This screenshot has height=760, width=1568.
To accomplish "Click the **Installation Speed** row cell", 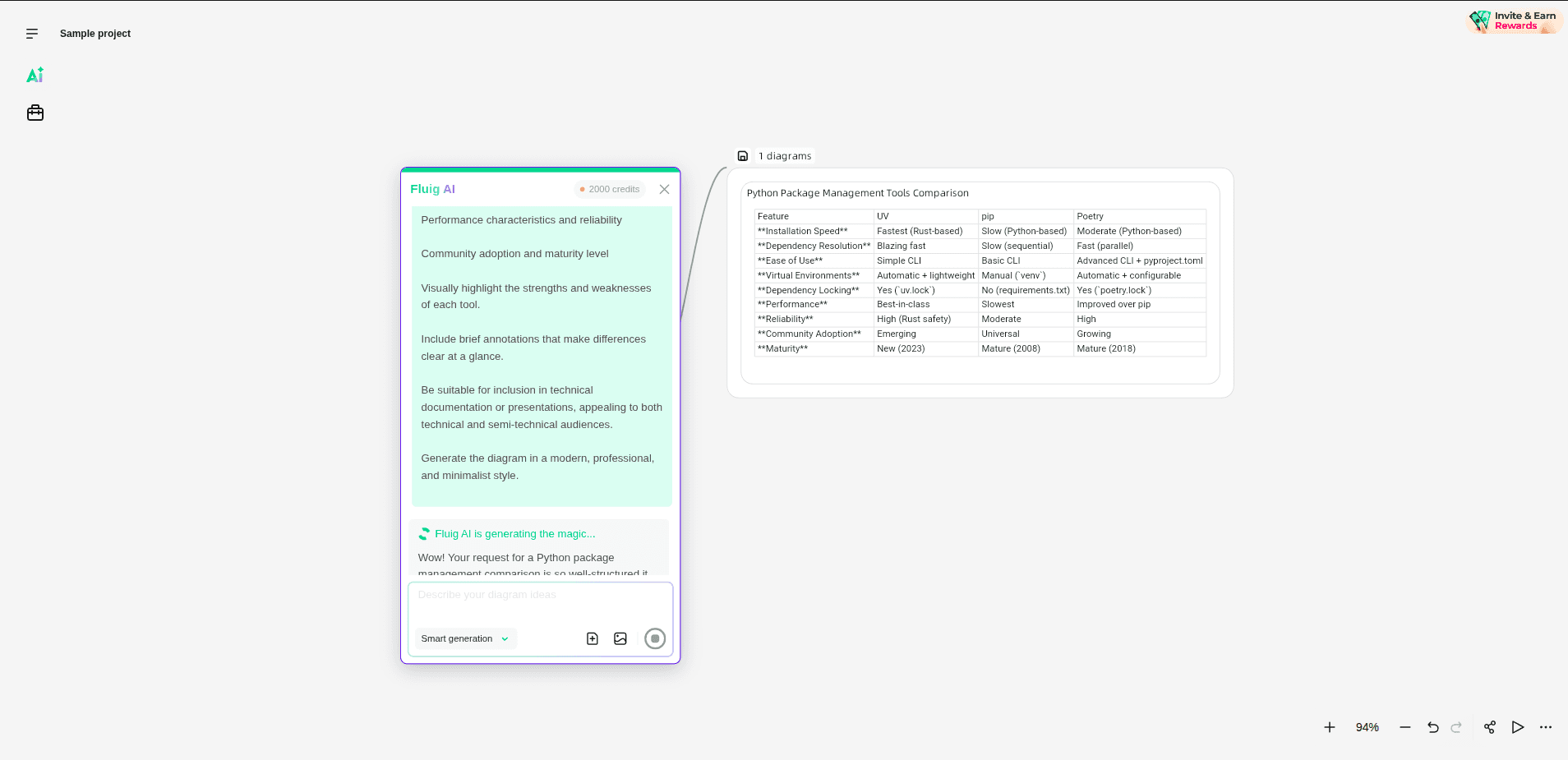I will [814, 231].
